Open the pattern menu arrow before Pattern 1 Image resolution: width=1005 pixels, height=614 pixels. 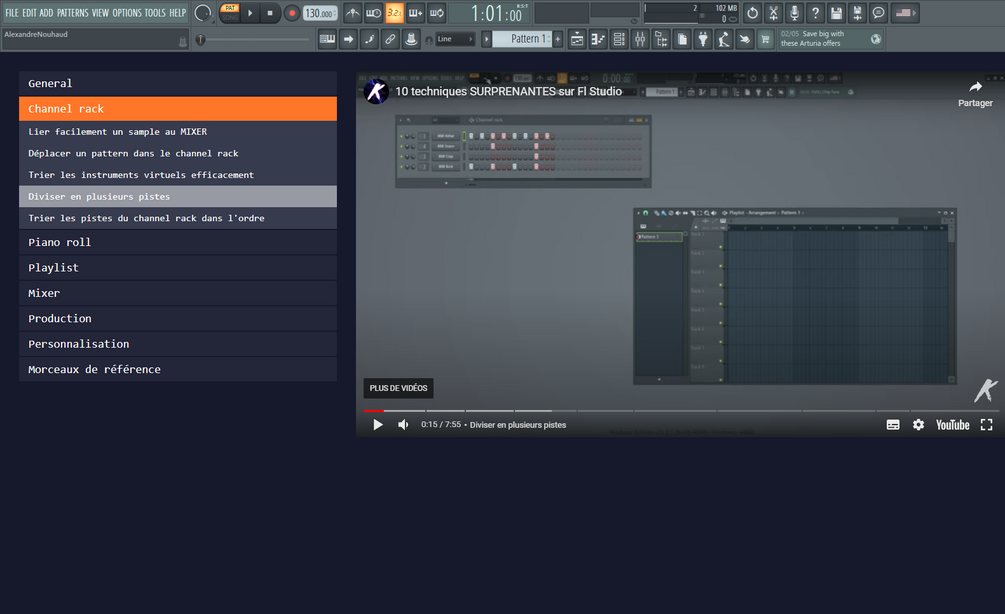[486, 39]
